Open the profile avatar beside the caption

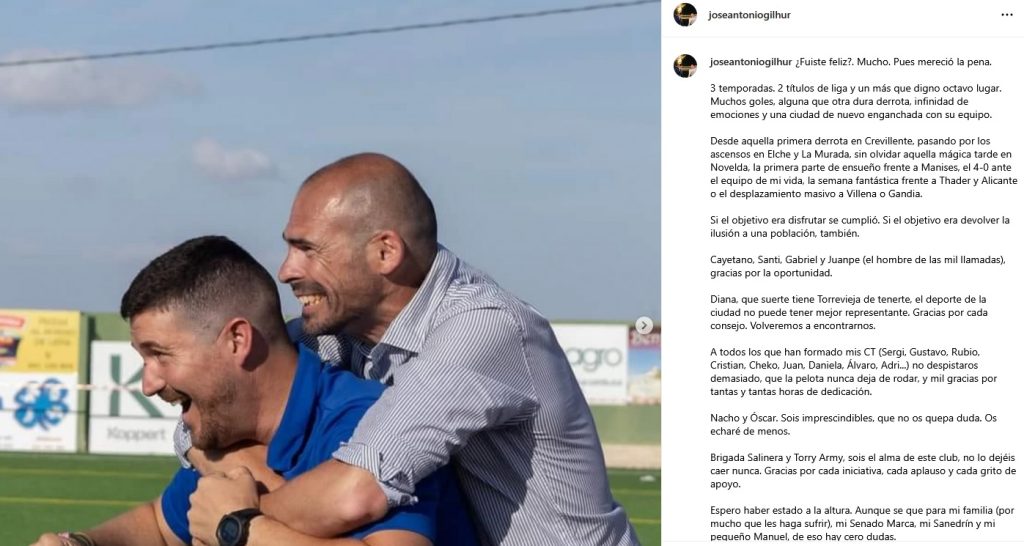(685, 66)
